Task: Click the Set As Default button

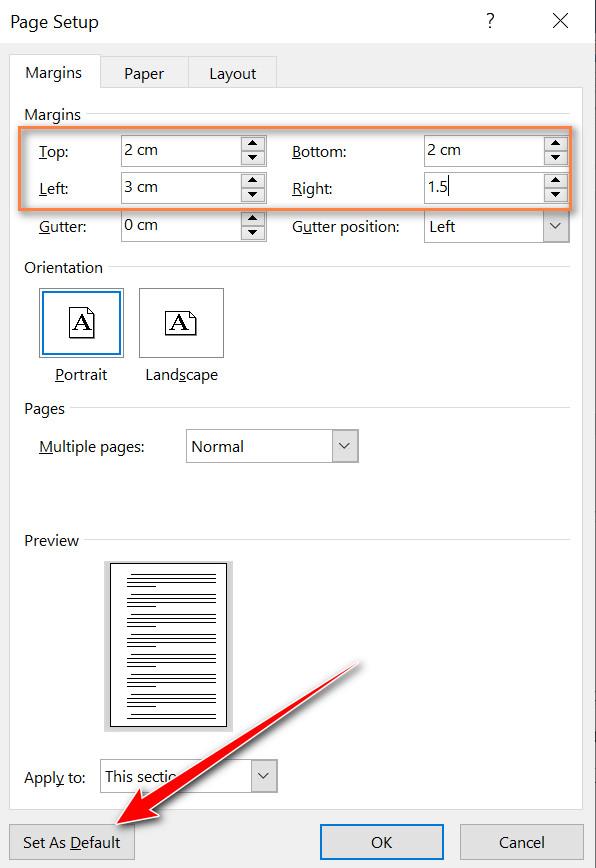Action: pos(72,842)
